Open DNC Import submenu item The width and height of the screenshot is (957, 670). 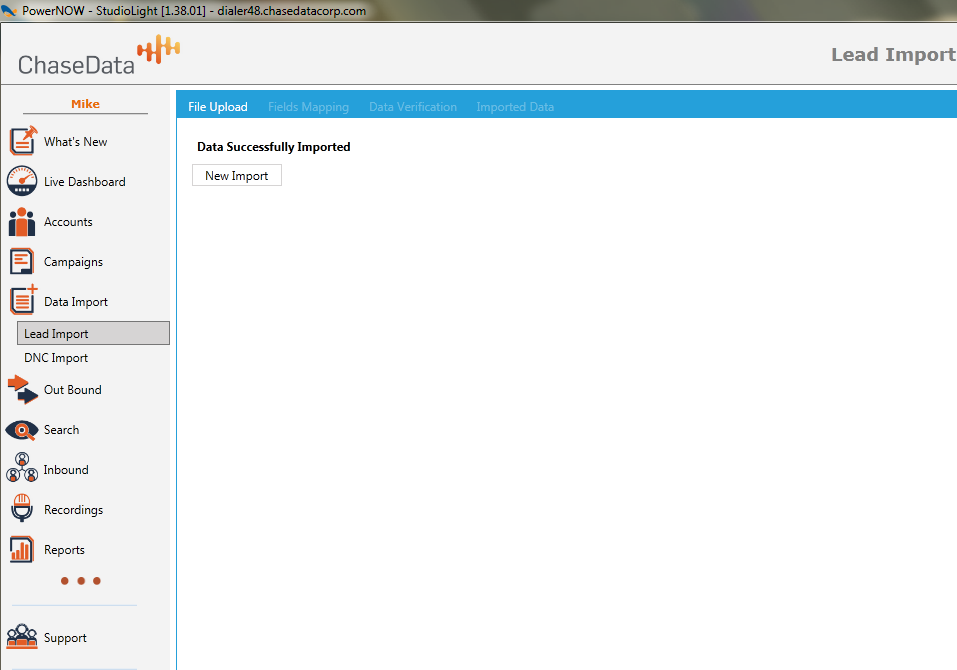pos(56,358)
